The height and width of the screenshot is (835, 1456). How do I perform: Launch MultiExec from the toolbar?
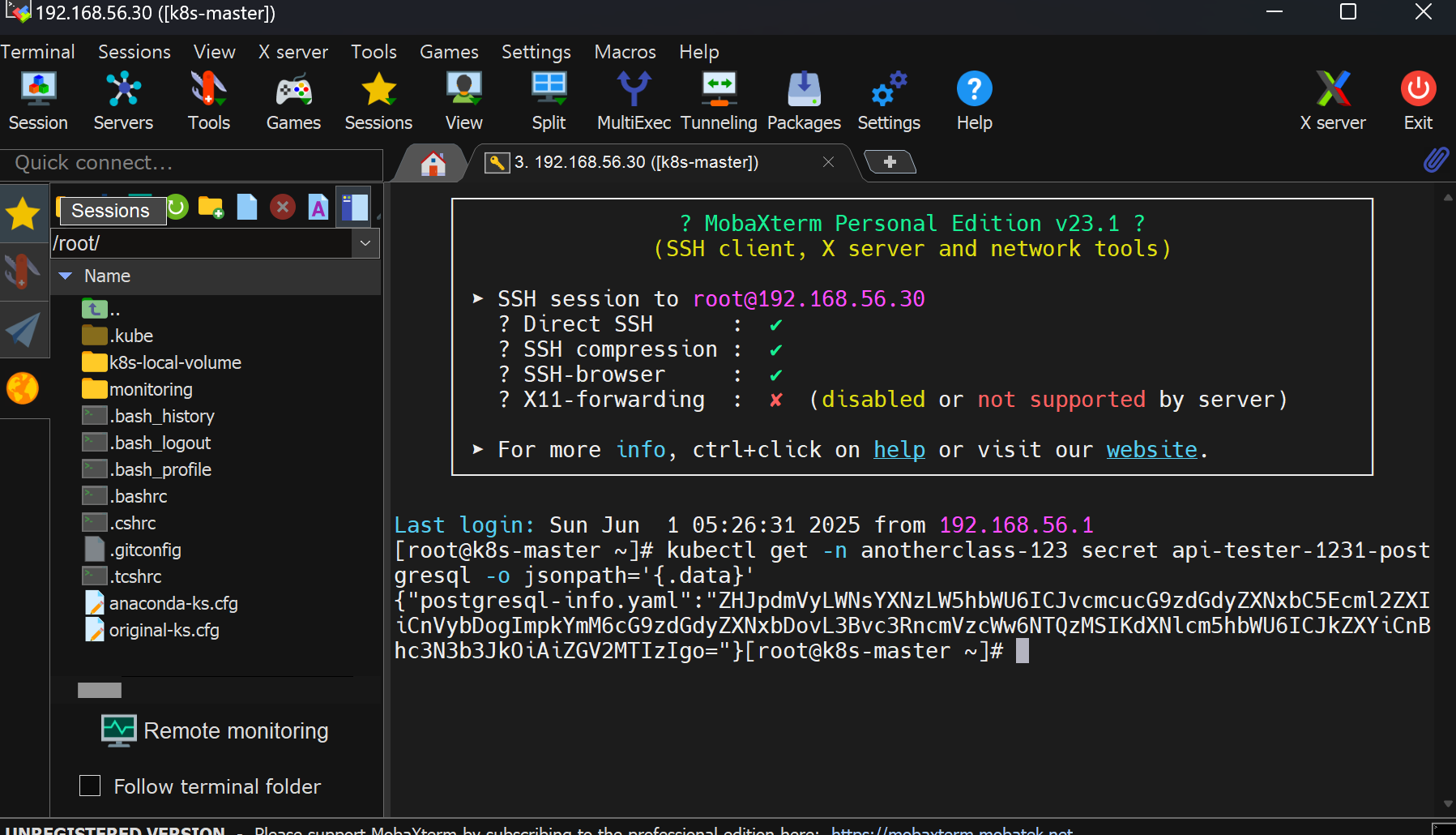pyautogui.click(x=634, y=101)
